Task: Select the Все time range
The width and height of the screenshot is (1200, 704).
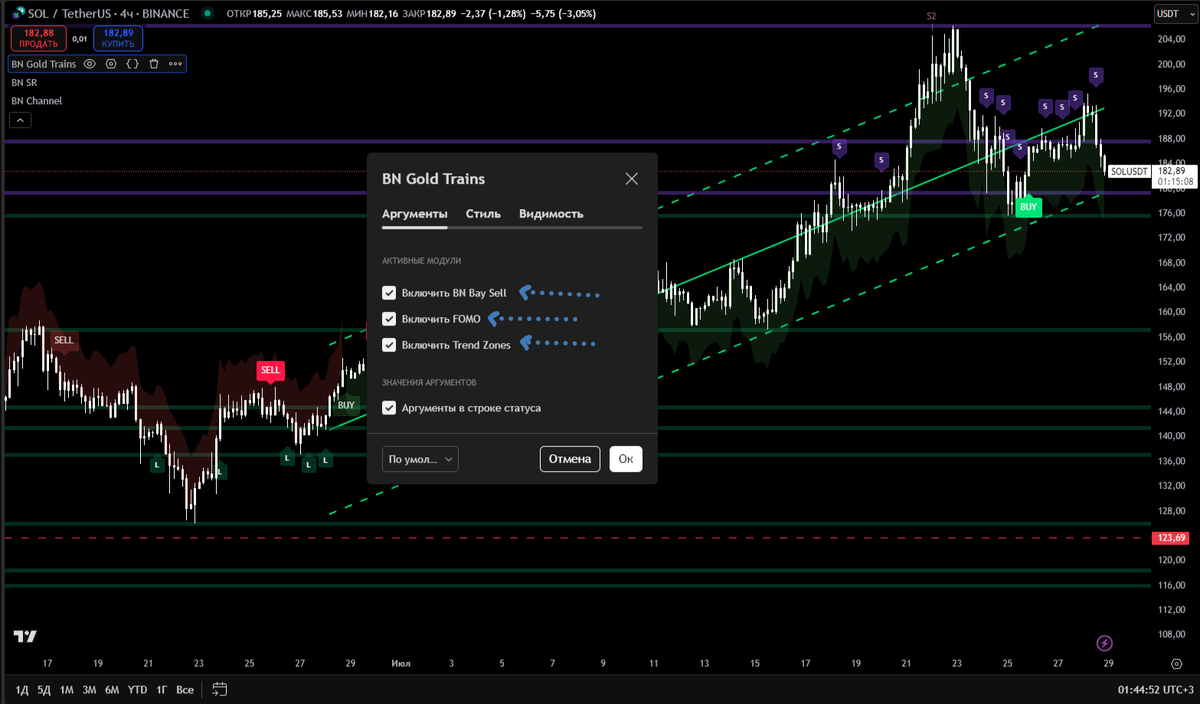Action: 185,689
